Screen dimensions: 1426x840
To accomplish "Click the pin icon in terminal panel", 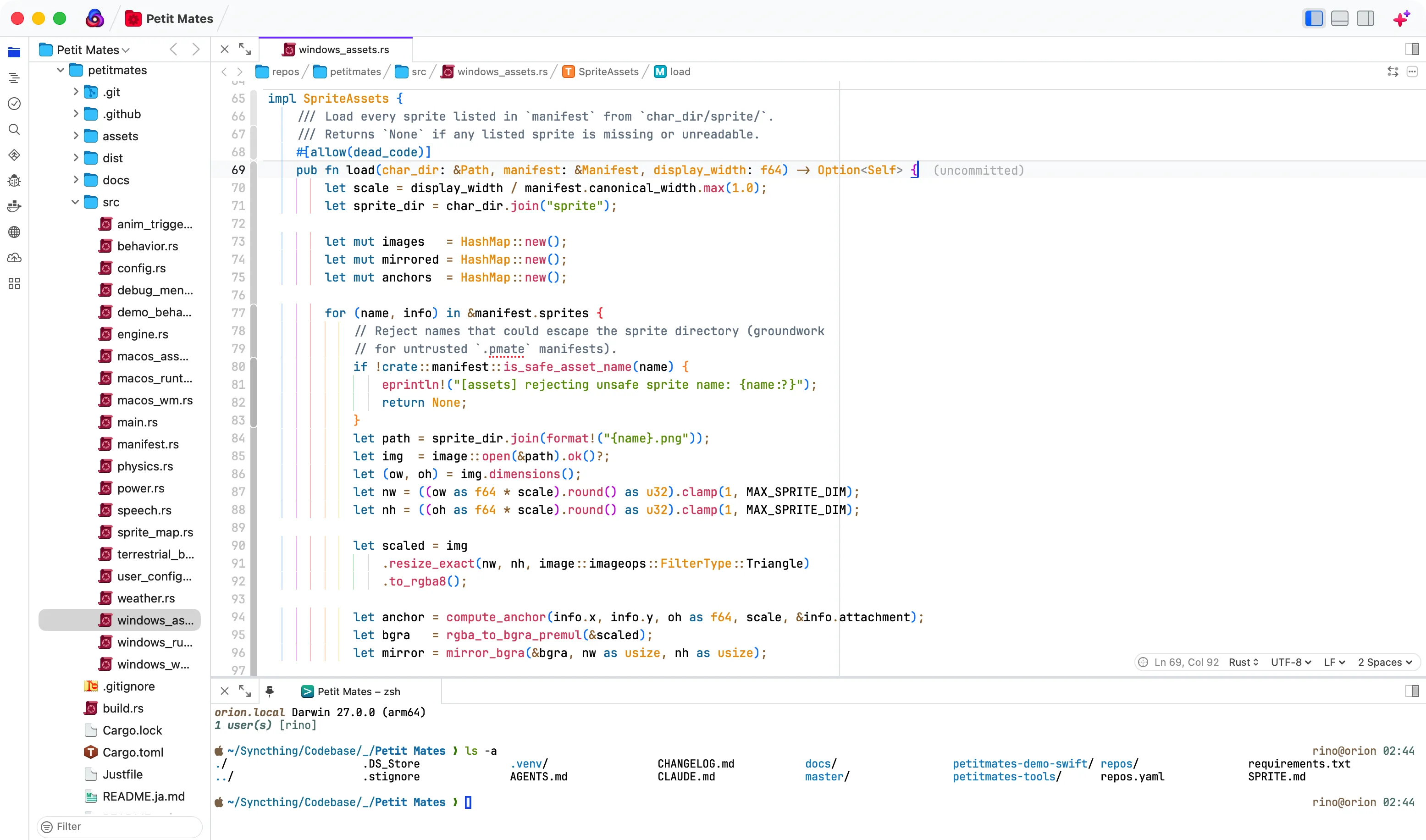I will [269, 691].
